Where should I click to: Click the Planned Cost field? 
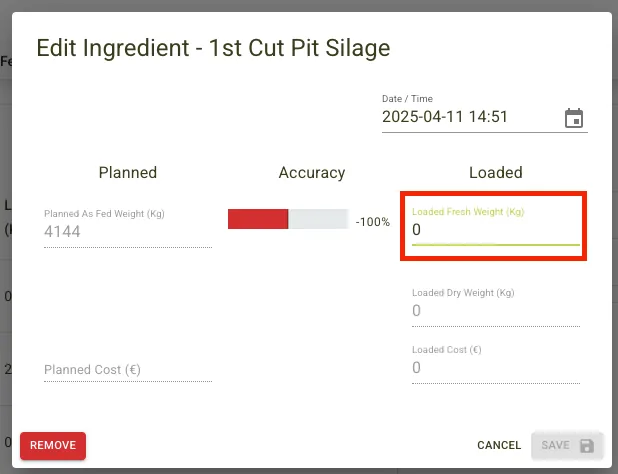click(x=127, y=370)
